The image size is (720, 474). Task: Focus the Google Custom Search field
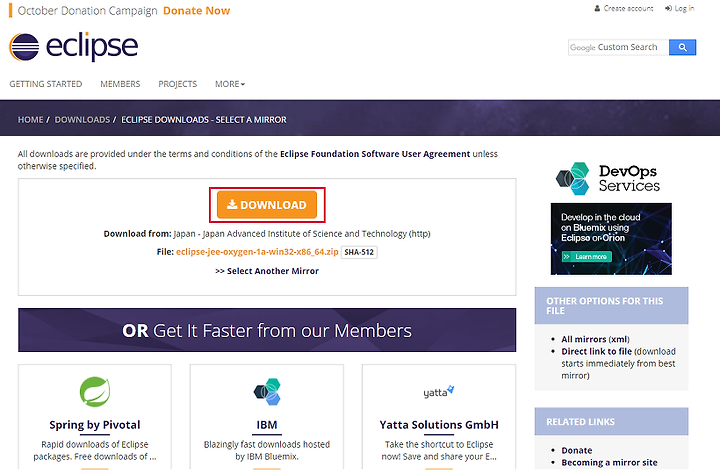coord(618,47)
